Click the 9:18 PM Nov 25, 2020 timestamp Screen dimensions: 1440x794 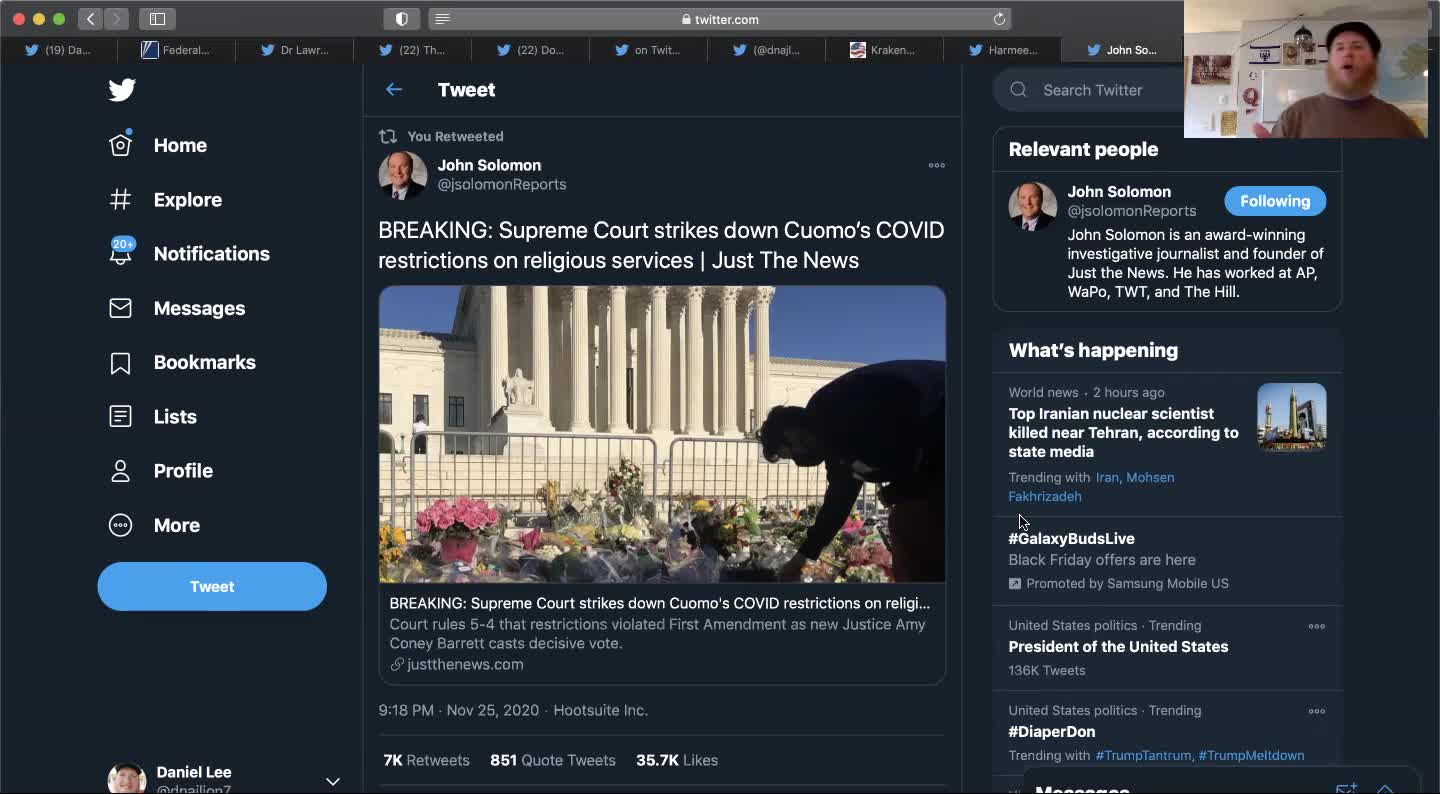click(458, 710)
